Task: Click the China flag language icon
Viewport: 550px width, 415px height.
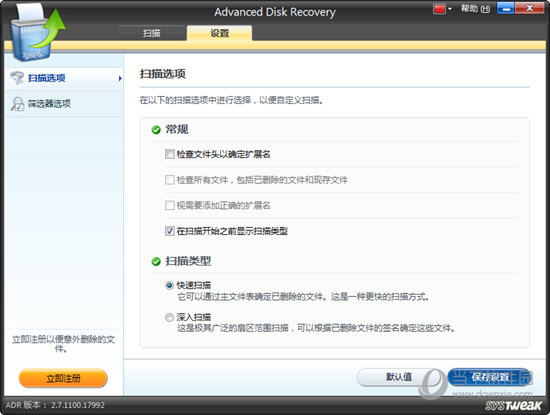Action: tap(439, 9)
